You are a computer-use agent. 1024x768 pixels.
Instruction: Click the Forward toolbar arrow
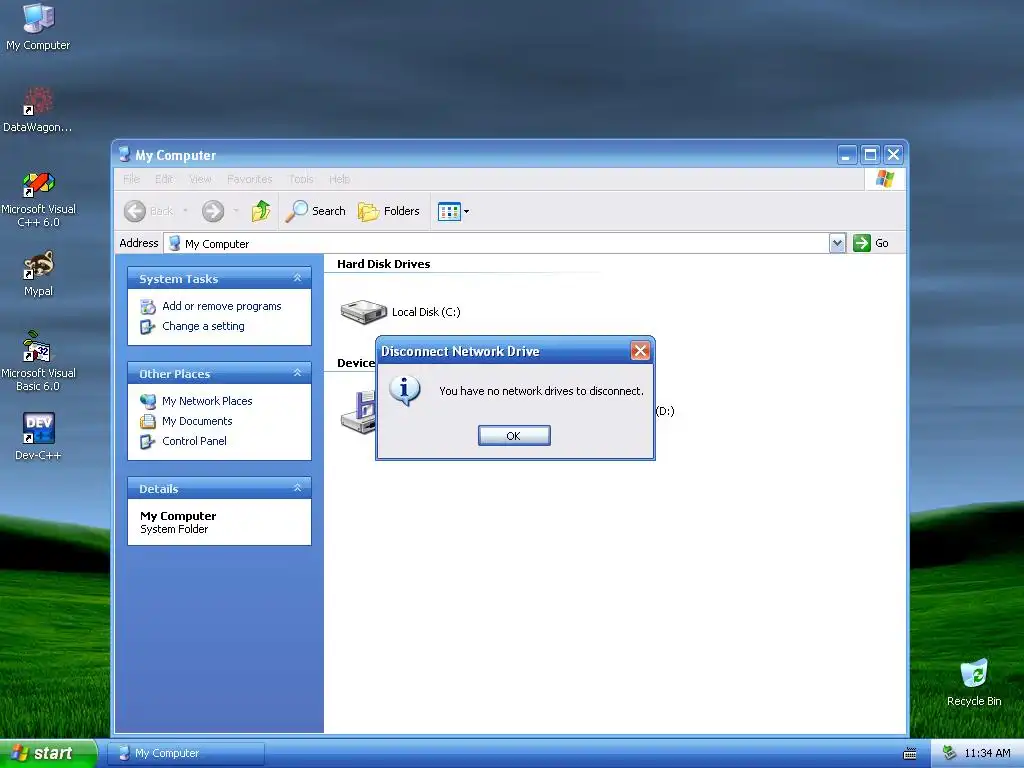coord(213,211)
